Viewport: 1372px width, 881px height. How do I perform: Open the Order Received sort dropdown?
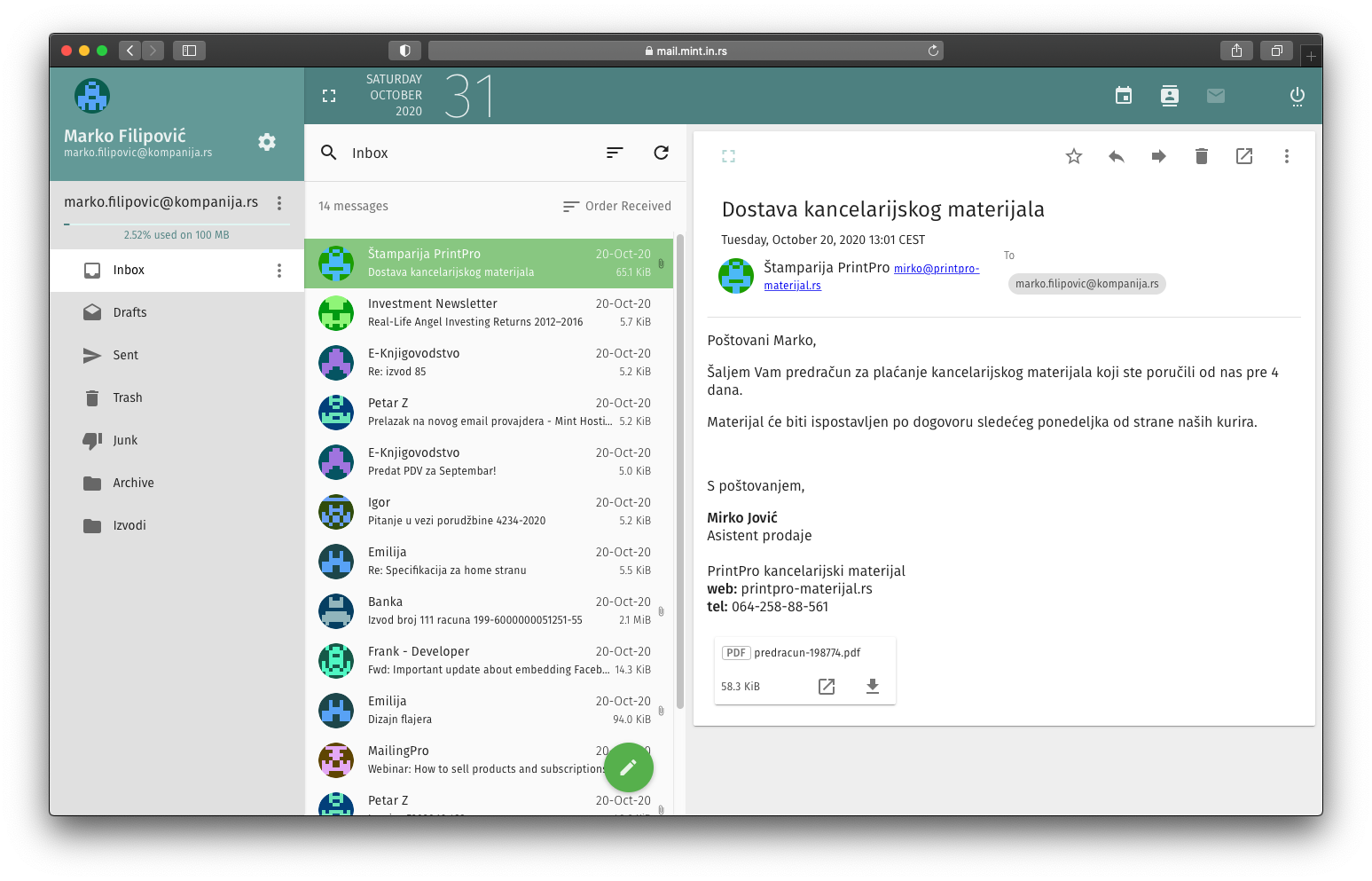(x=617, y=206)
